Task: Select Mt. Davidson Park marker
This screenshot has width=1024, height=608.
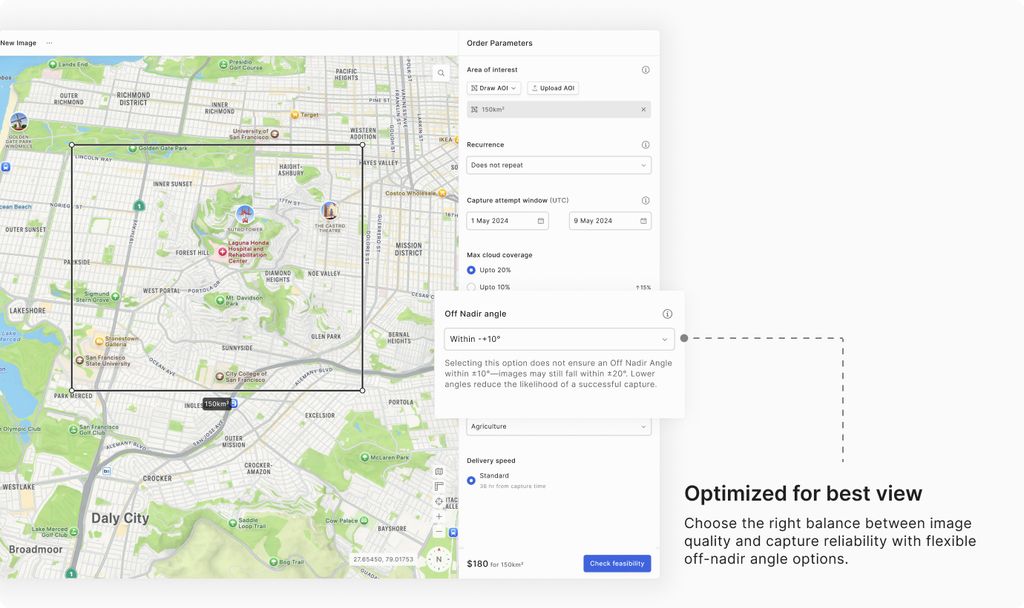Action: [x=220, y=300]
